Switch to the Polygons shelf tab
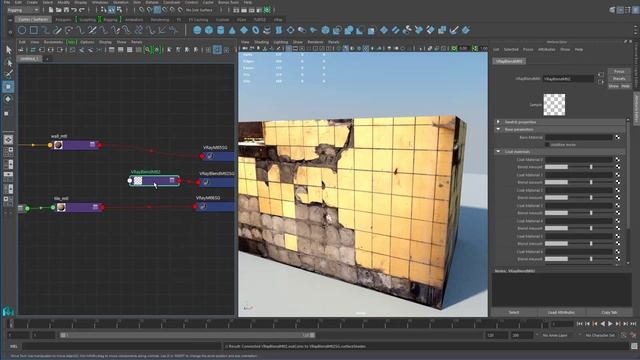Screen dimensions: 640x360 point(63,20)
